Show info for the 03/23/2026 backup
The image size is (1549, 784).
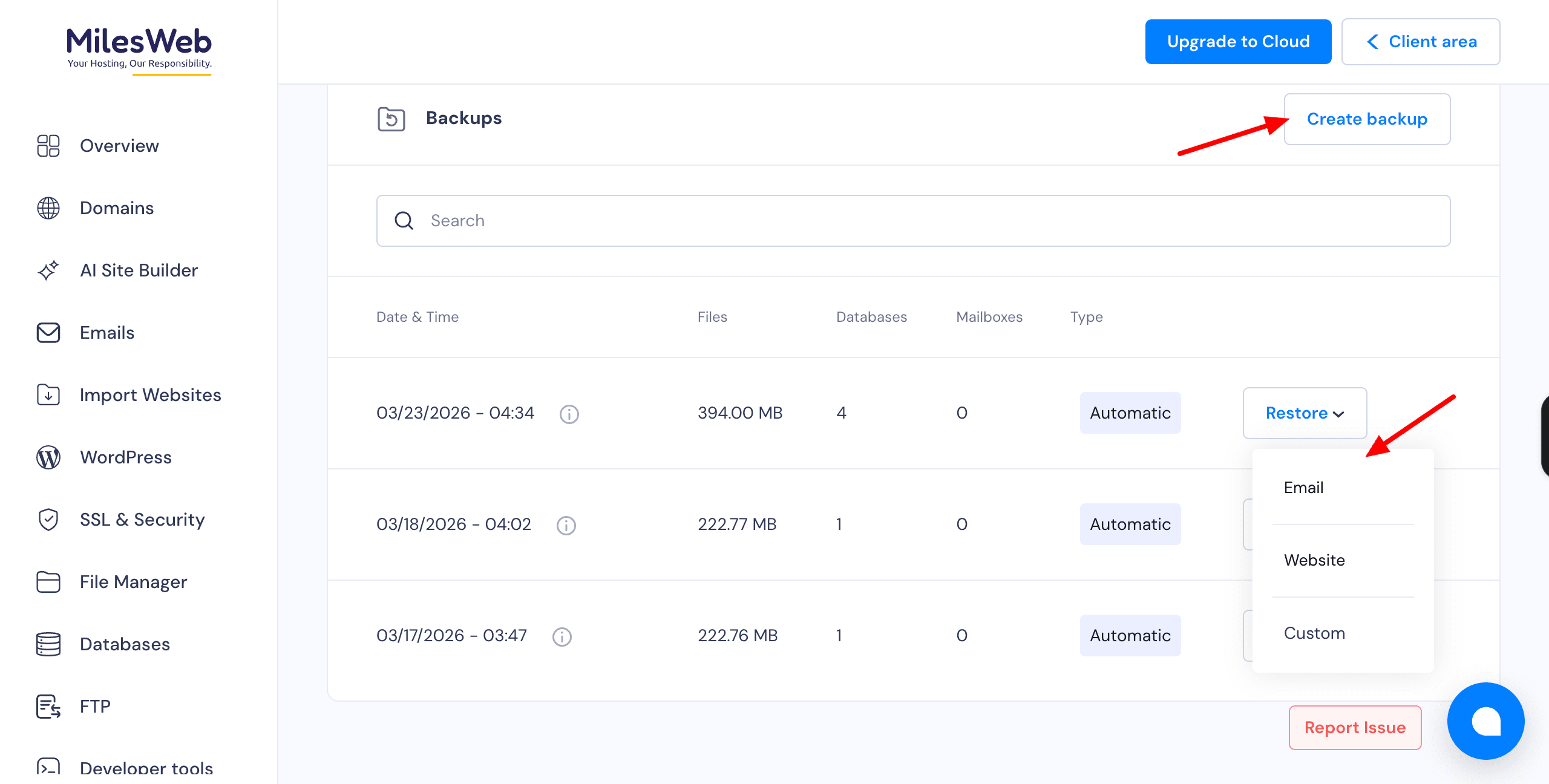click(569, 414)
